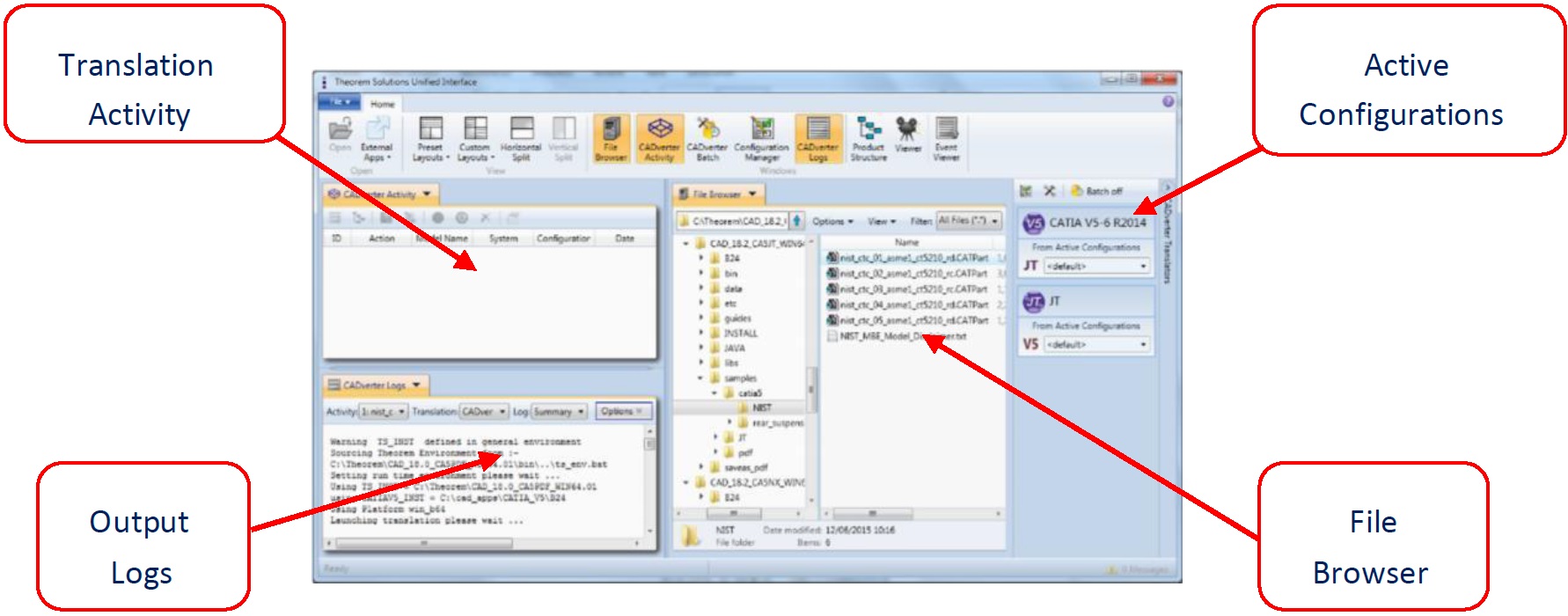This screenshot has height=616, width=1568.
Task: Open the Activity dropdown in CADverter Logs
Action: (383, 412)
